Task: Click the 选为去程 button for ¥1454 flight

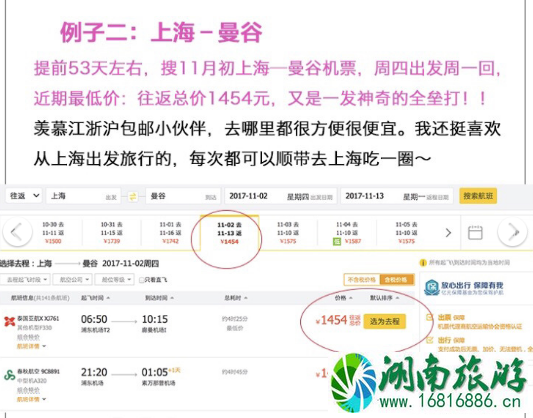Action: pos(384,321)
